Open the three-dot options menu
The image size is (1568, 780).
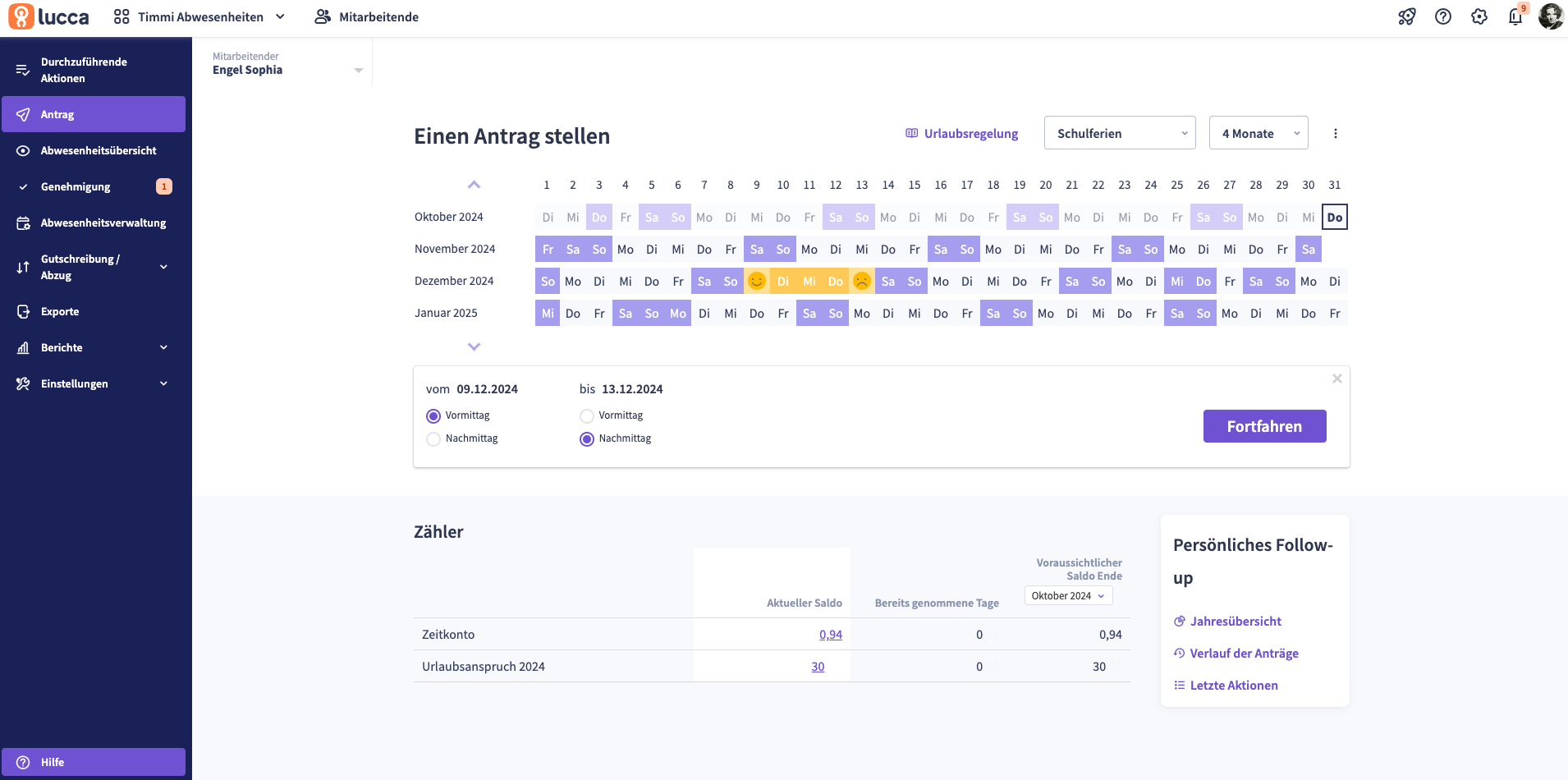[1336, 134]
